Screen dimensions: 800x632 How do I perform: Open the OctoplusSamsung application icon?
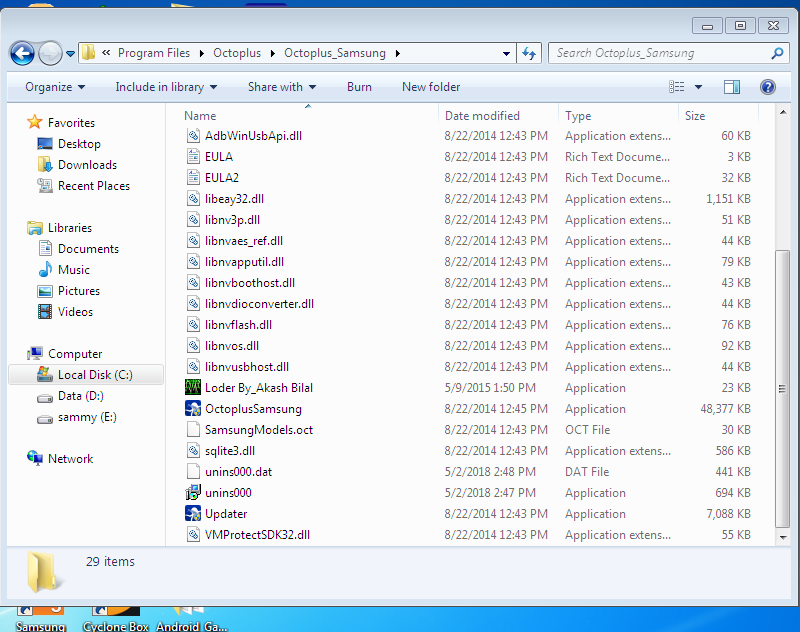click(x=193, y=409)
